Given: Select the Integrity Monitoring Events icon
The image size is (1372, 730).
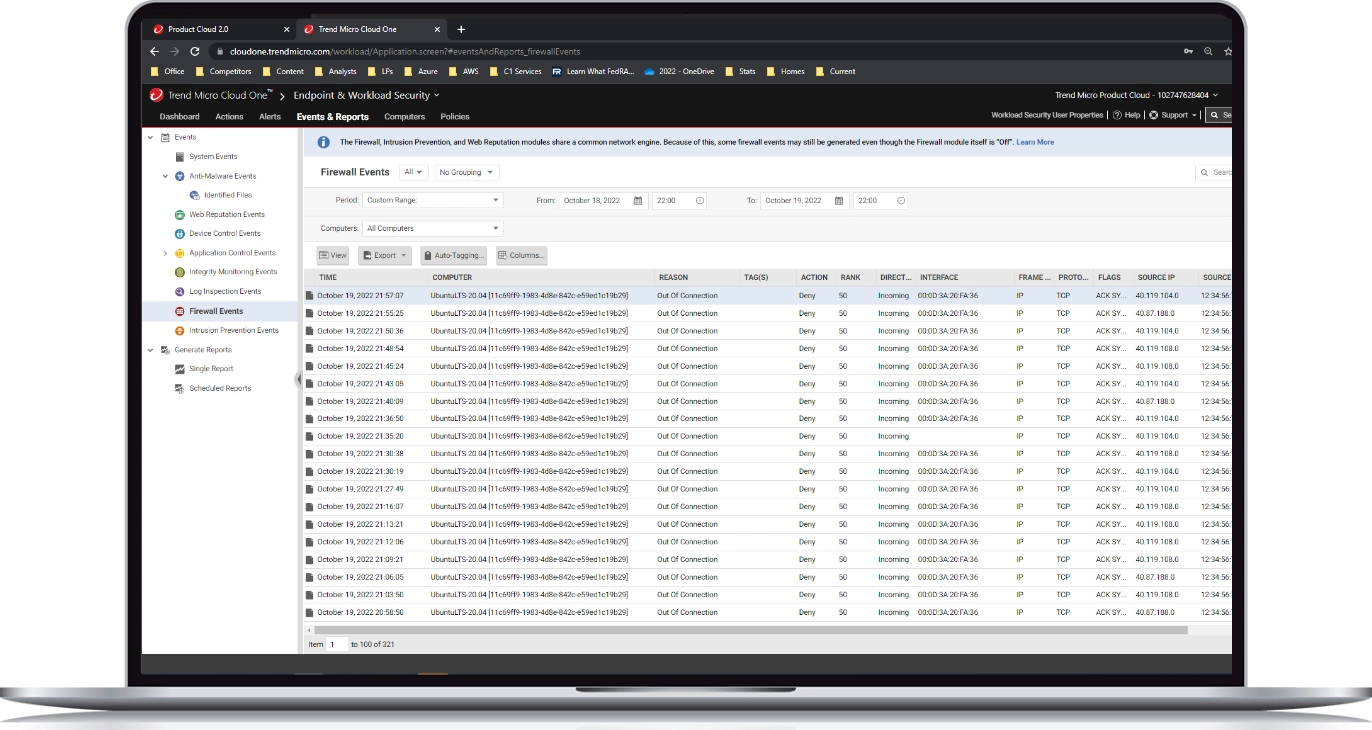Looking at the screenshot, I should coord(180,272).
